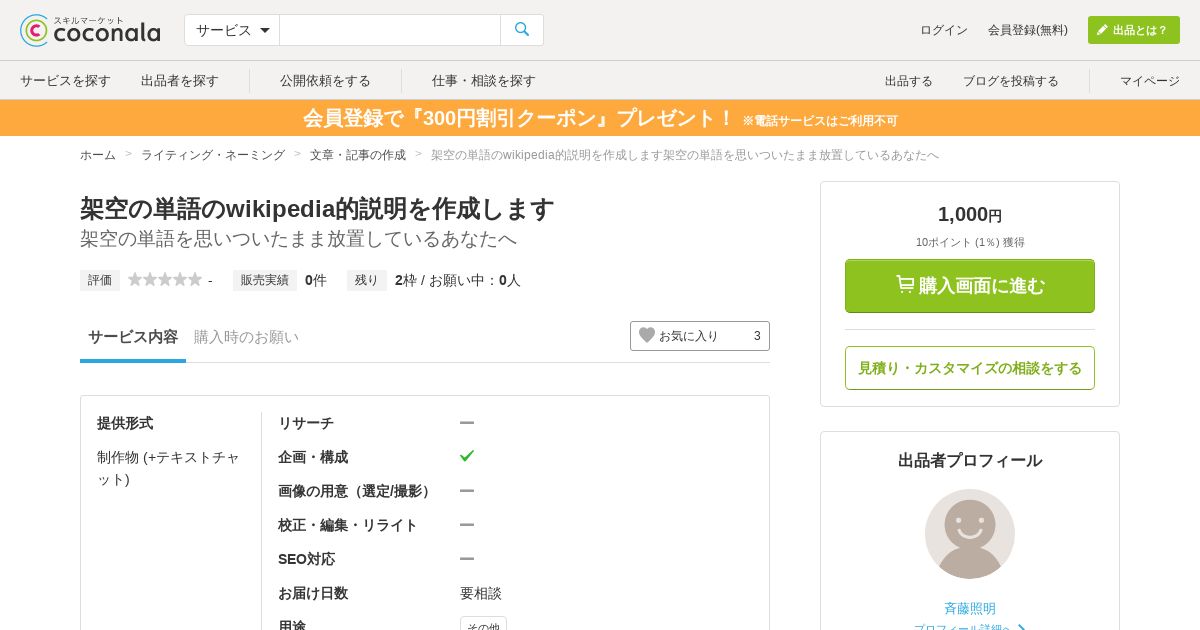Click the heart icon in お気に入り
This screenshot has height=630, width=1200.
point(647,335)
